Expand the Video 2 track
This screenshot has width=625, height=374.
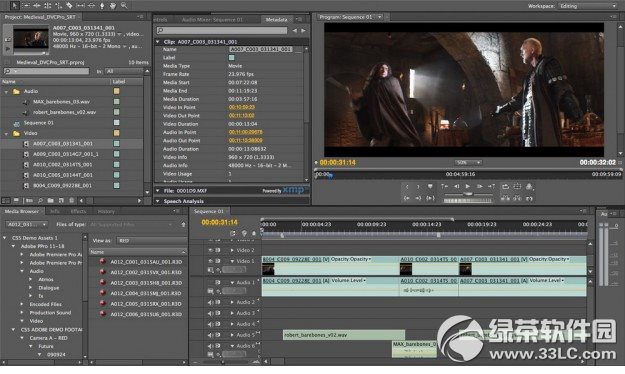pos(232,250)
